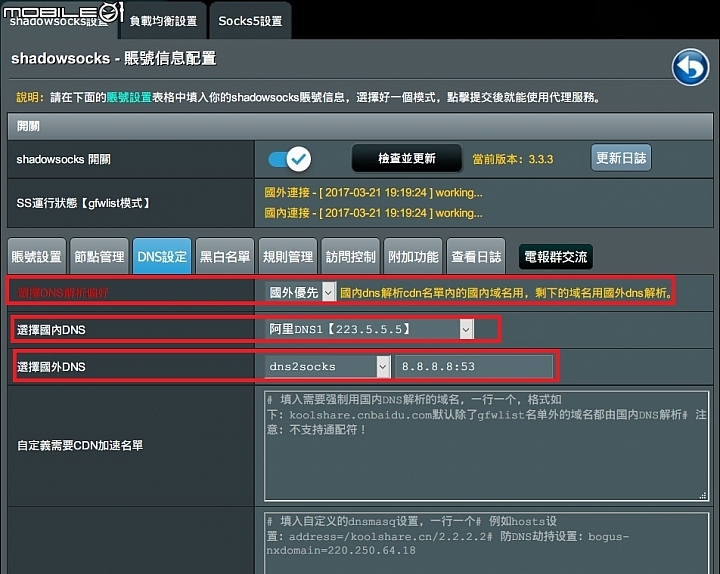Click the 選擇國內DNS label

coord(51,330)
